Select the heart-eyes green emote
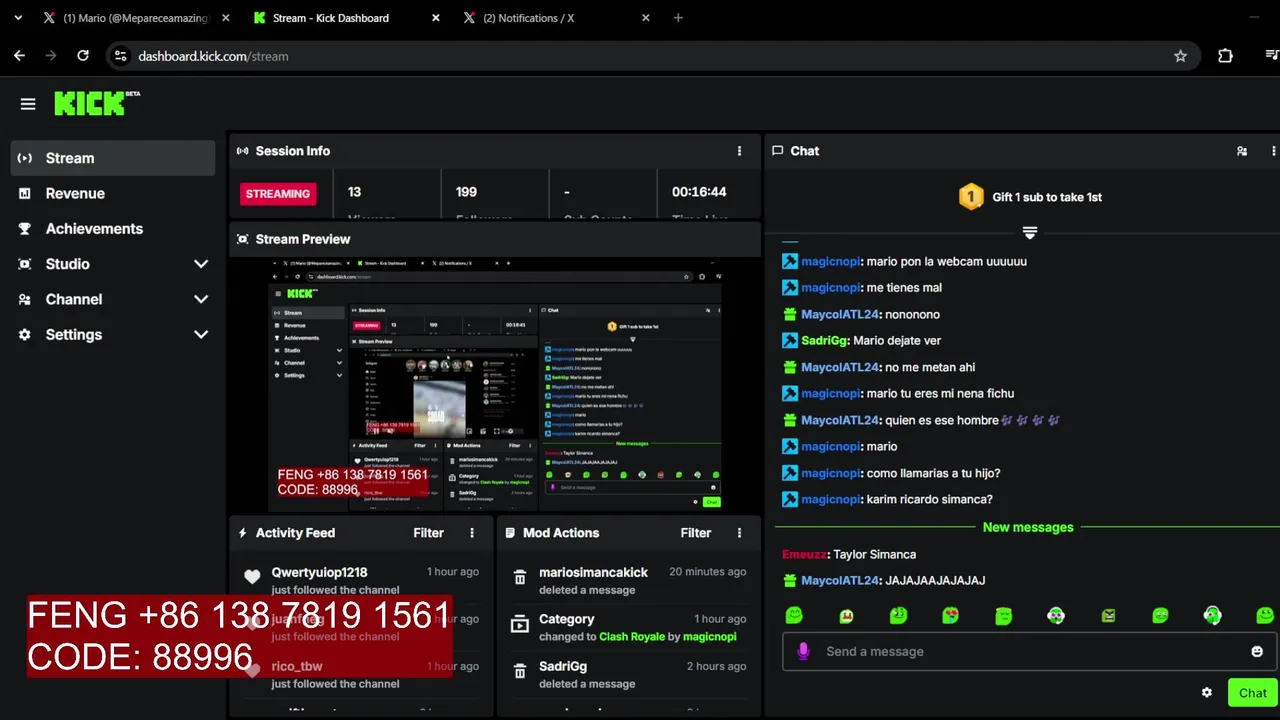The width and height of the screenshot is (1280, 720). 950,615
